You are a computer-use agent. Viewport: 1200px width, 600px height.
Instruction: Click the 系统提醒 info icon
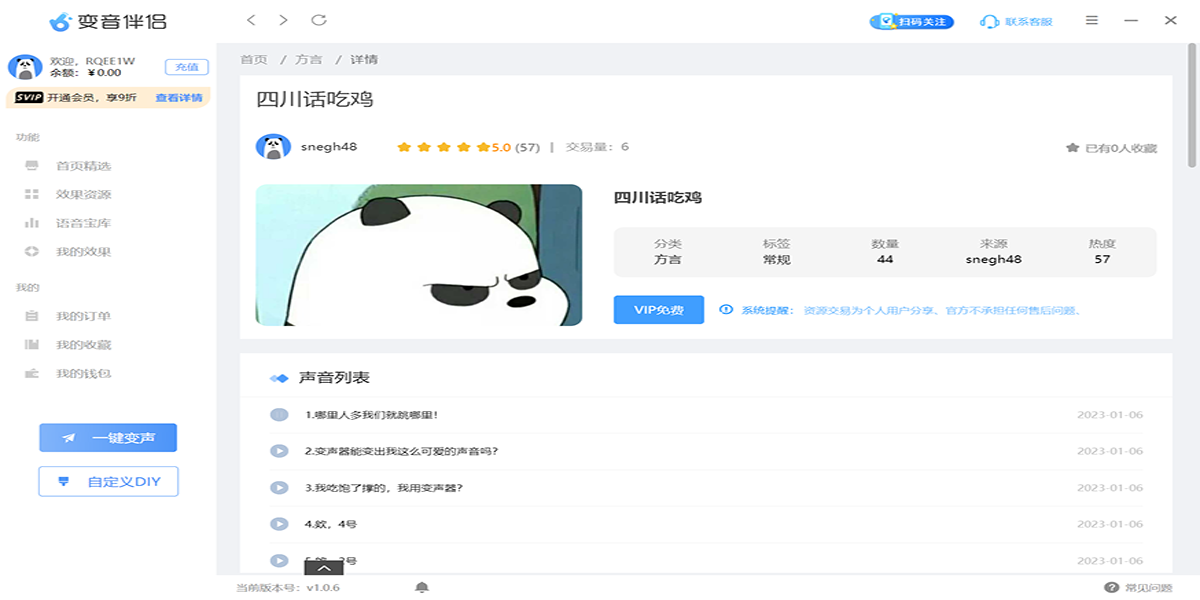(726, 310)
